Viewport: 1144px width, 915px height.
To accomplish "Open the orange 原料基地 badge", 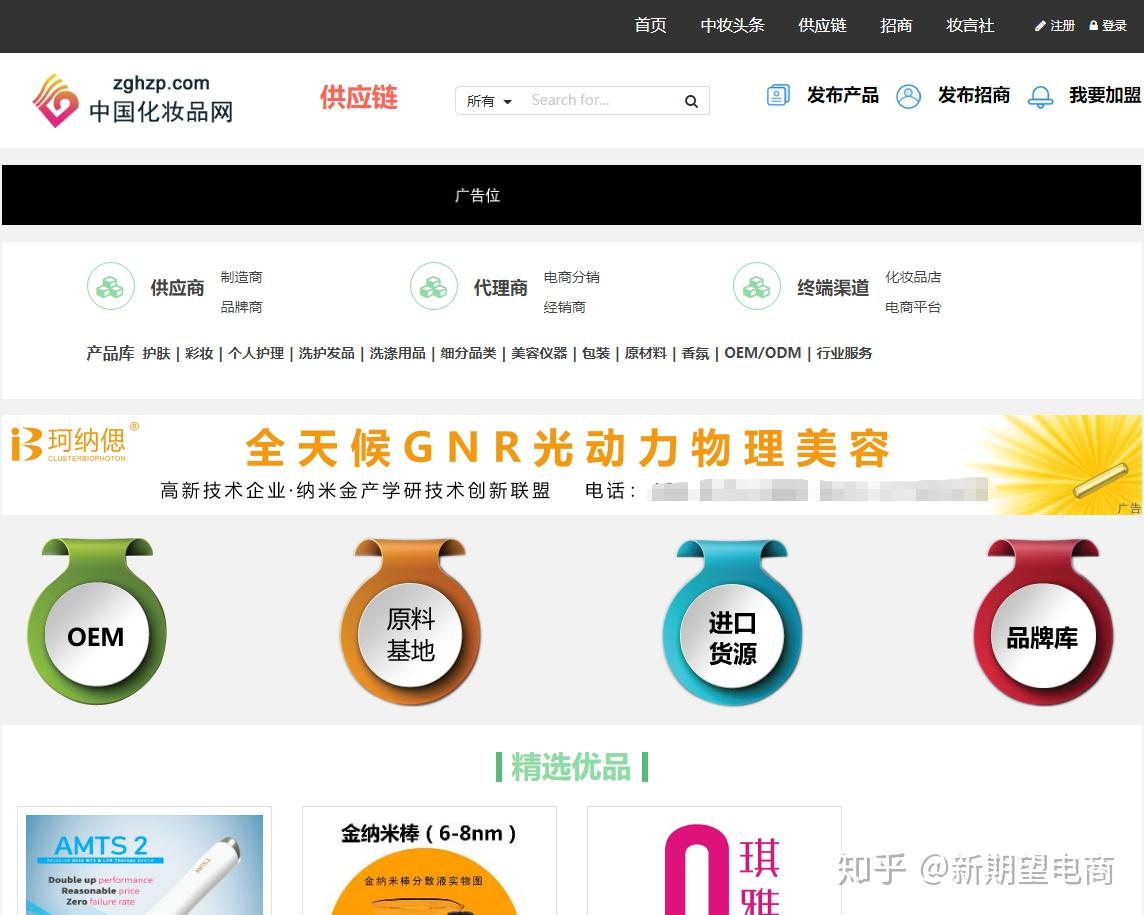I will 410,622.
